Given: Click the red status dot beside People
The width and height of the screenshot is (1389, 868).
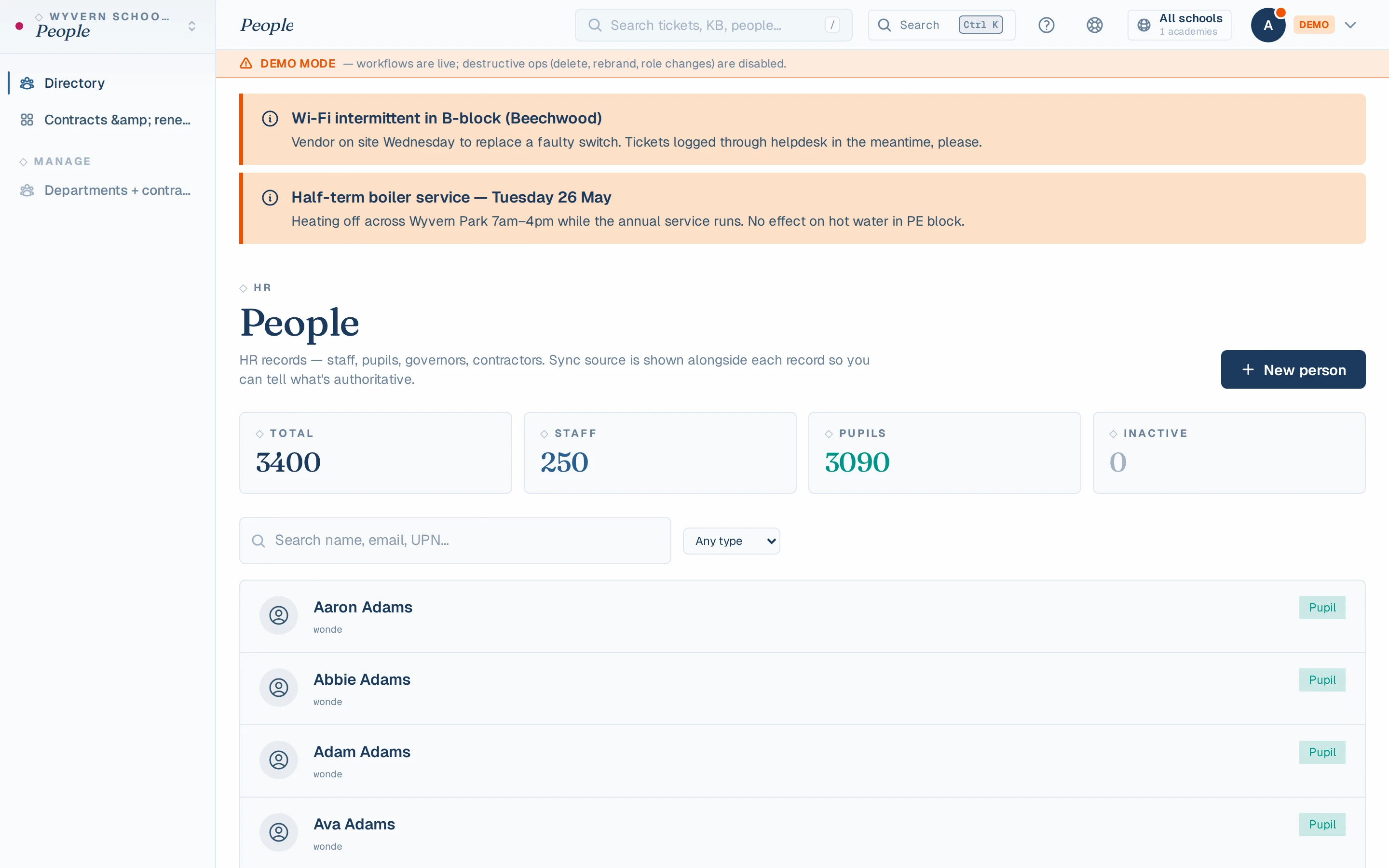Looking at the screenshot, I should point(19,26).
